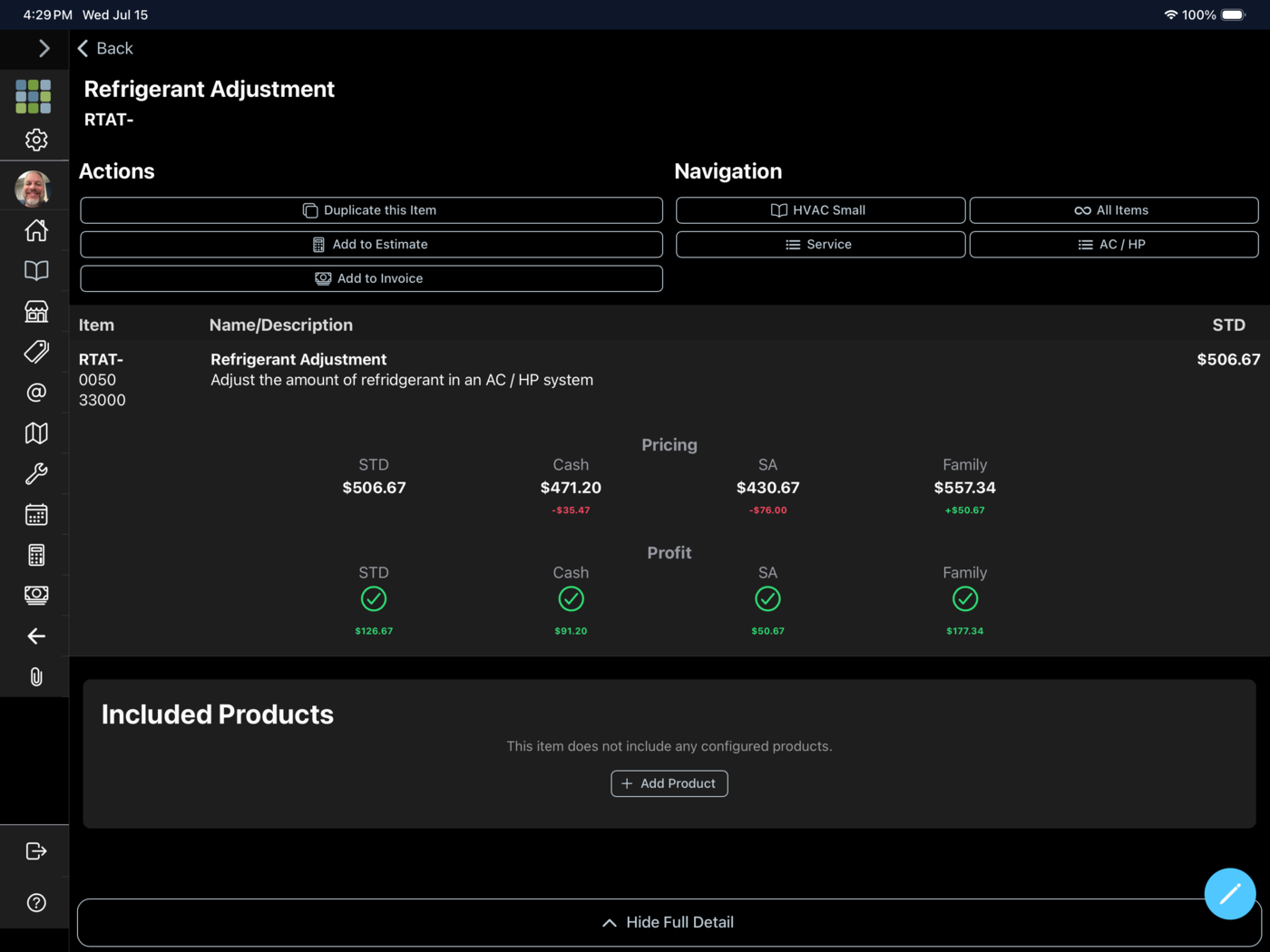The width and height of the screenshot is (1270, 952).
Task: Click the logout icon in sidebar
Action: 36,851
